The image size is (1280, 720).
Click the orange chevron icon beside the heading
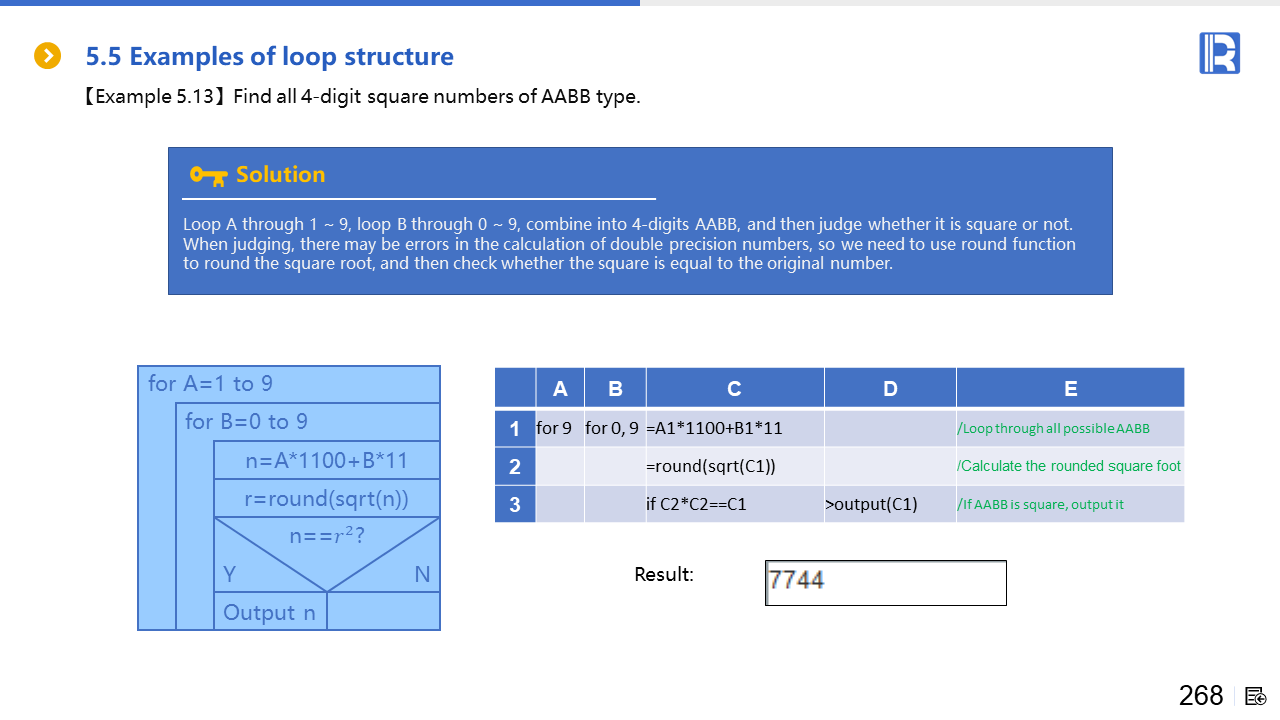pos(47,56)
